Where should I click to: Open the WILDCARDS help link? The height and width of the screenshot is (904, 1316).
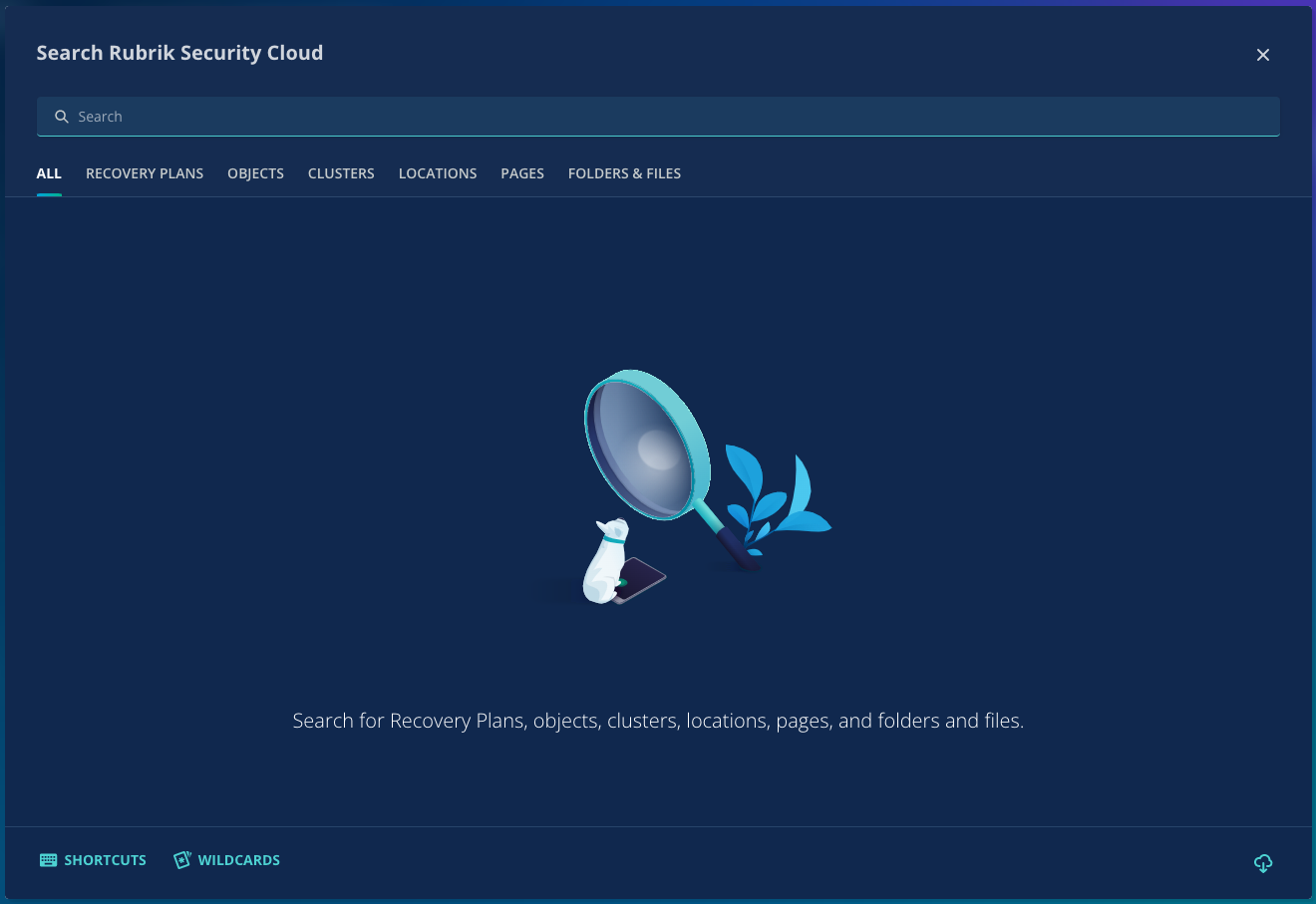(238, 860)
